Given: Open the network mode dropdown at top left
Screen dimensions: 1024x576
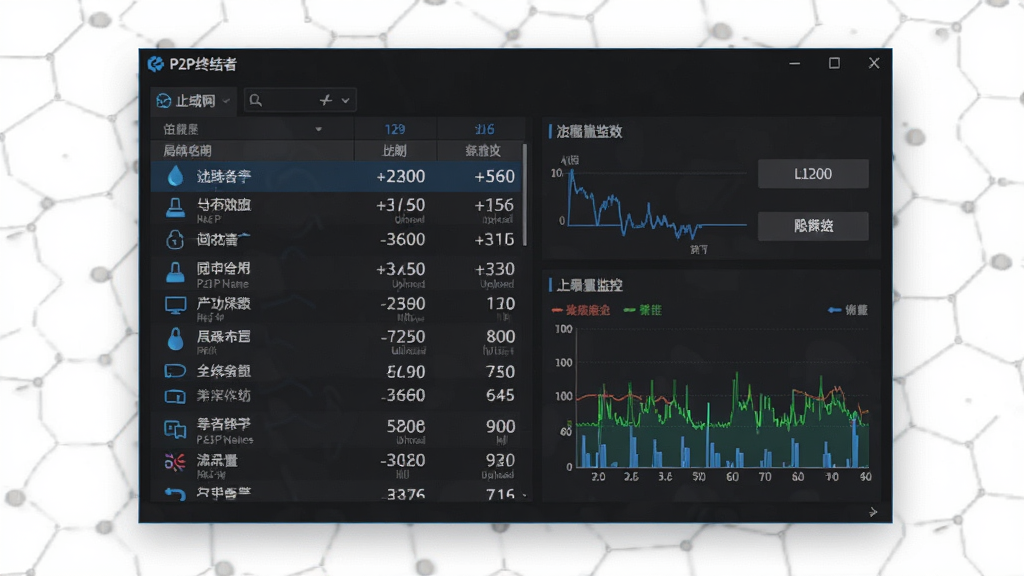Looking at the screenshot, I should tap(193, 101).
